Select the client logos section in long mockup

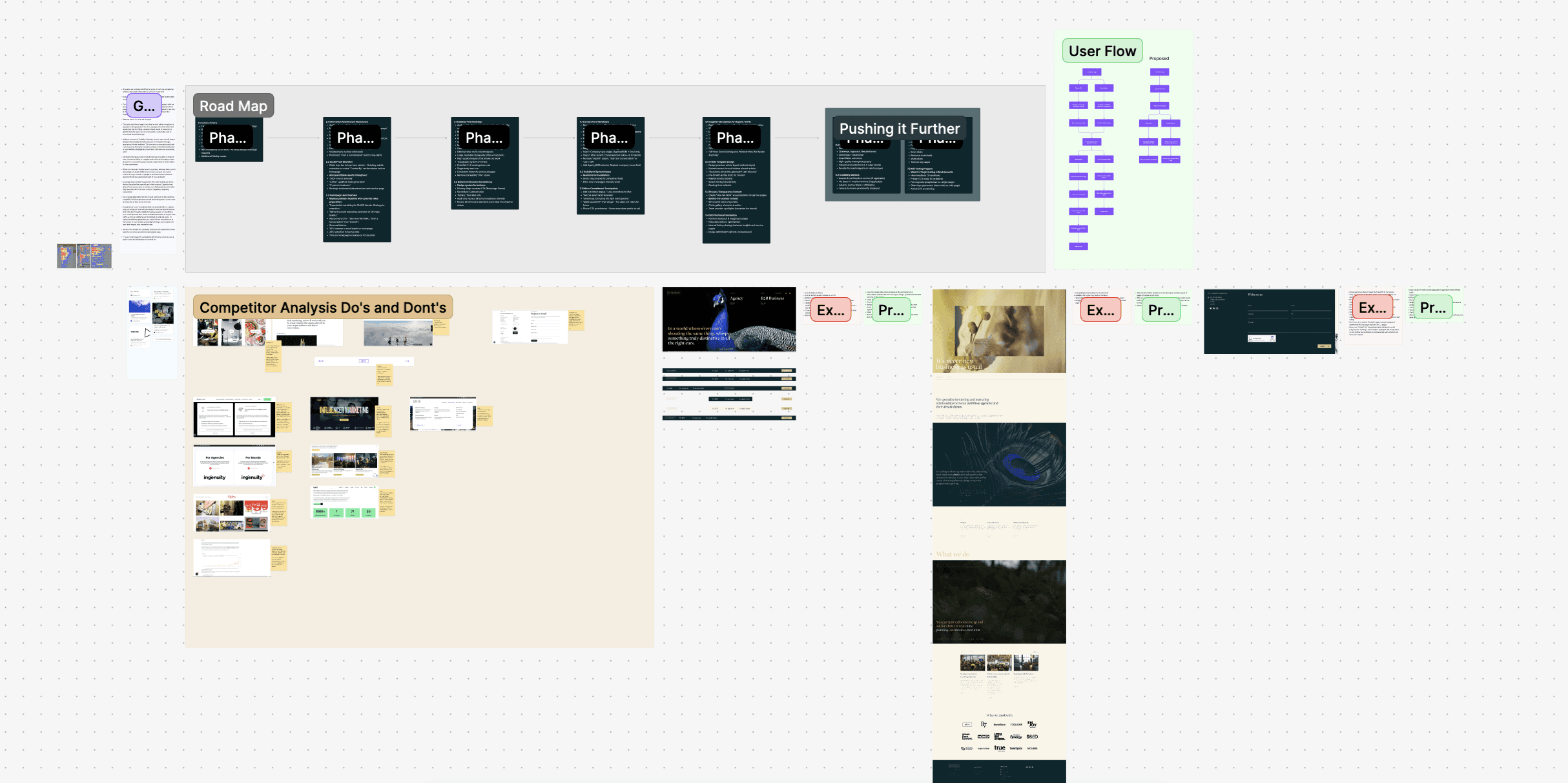click(998, 735)
